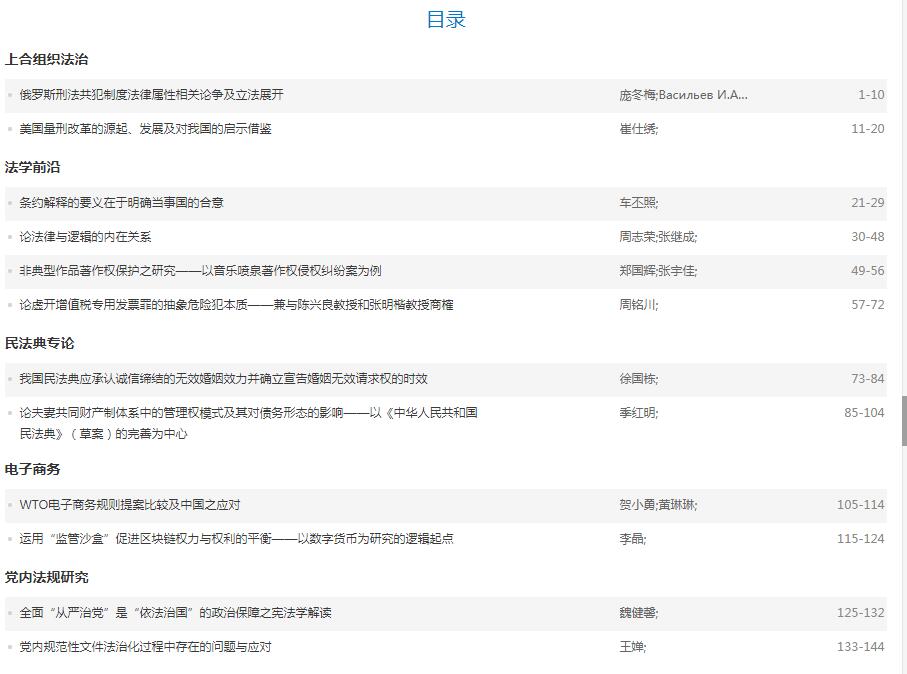Open 非典型作品著作权保护之研究 article
Screen dimensions: 907x674
200,271
